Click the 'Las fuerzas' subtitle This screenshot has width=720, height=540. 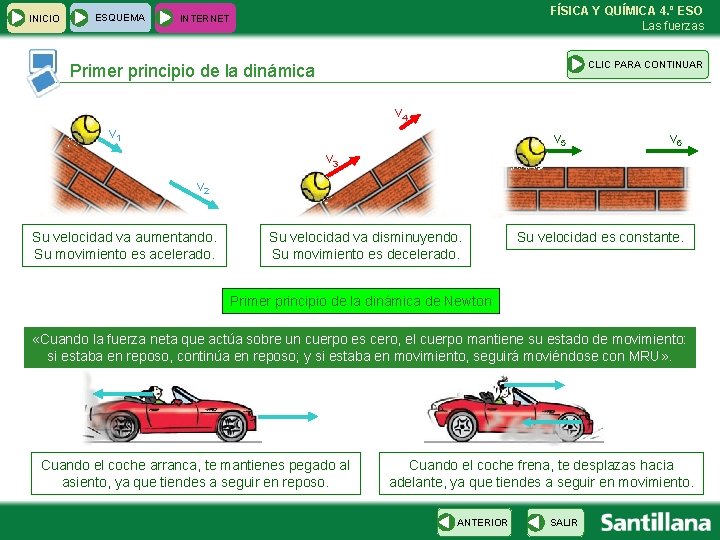point(673,26)
